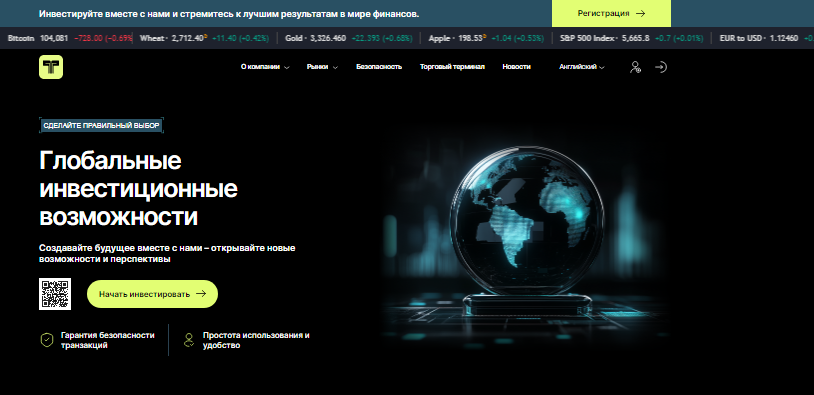The height and width of the screenshot is (395, 814).
Task: Open the Торговый терминал menu item
Action: [452, 67]
